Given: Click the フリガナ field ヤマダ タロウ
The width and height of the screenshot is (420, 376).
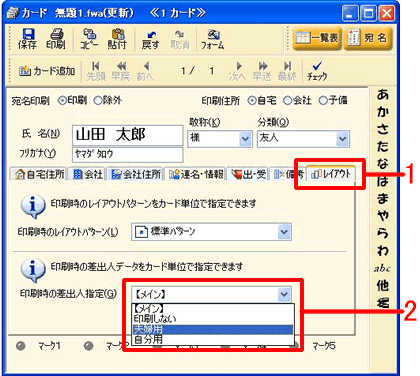Looking at the screenshot, I should tap(128, 154).
